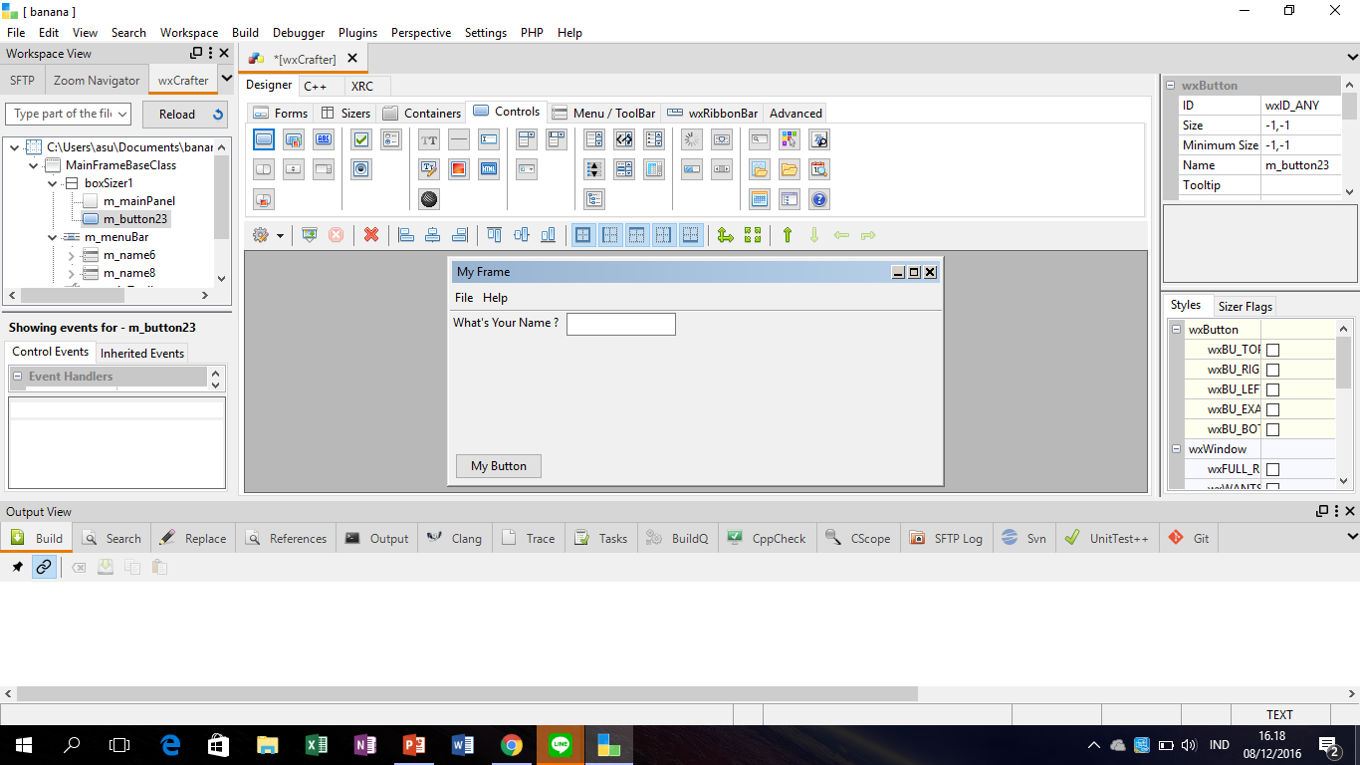Screen dimensions: 1360x765
Task: Select the wxButton control icon
Action: coord(263,139)
